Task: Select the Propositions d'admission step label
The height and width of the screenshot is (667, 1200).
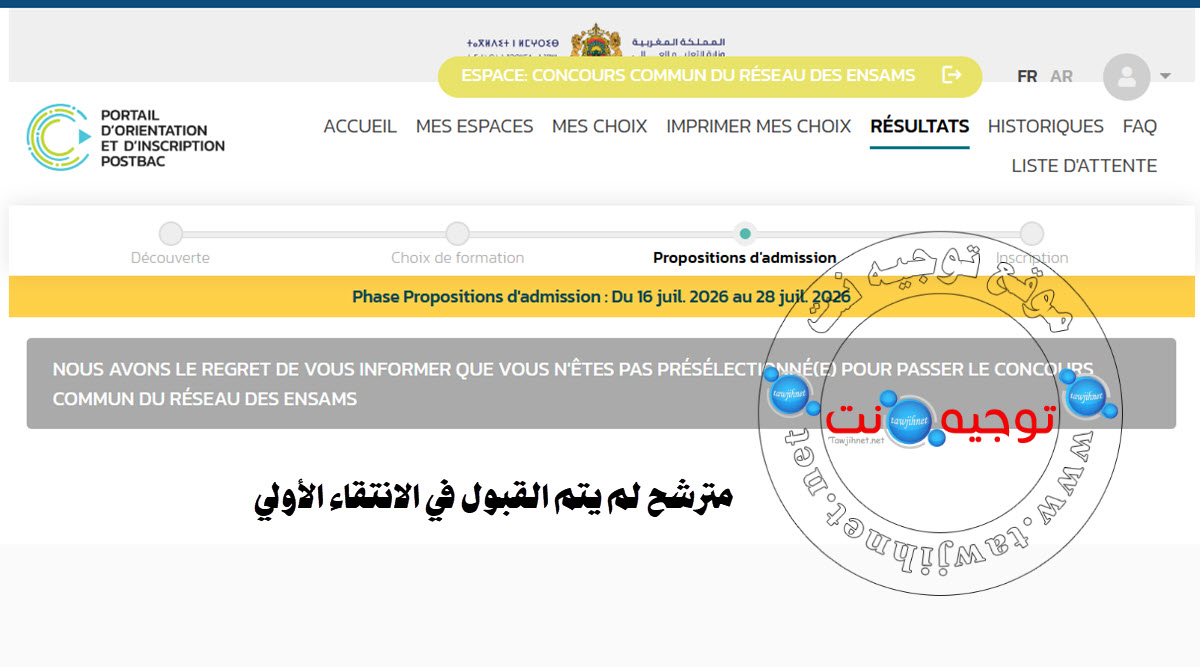Action: 744,258
